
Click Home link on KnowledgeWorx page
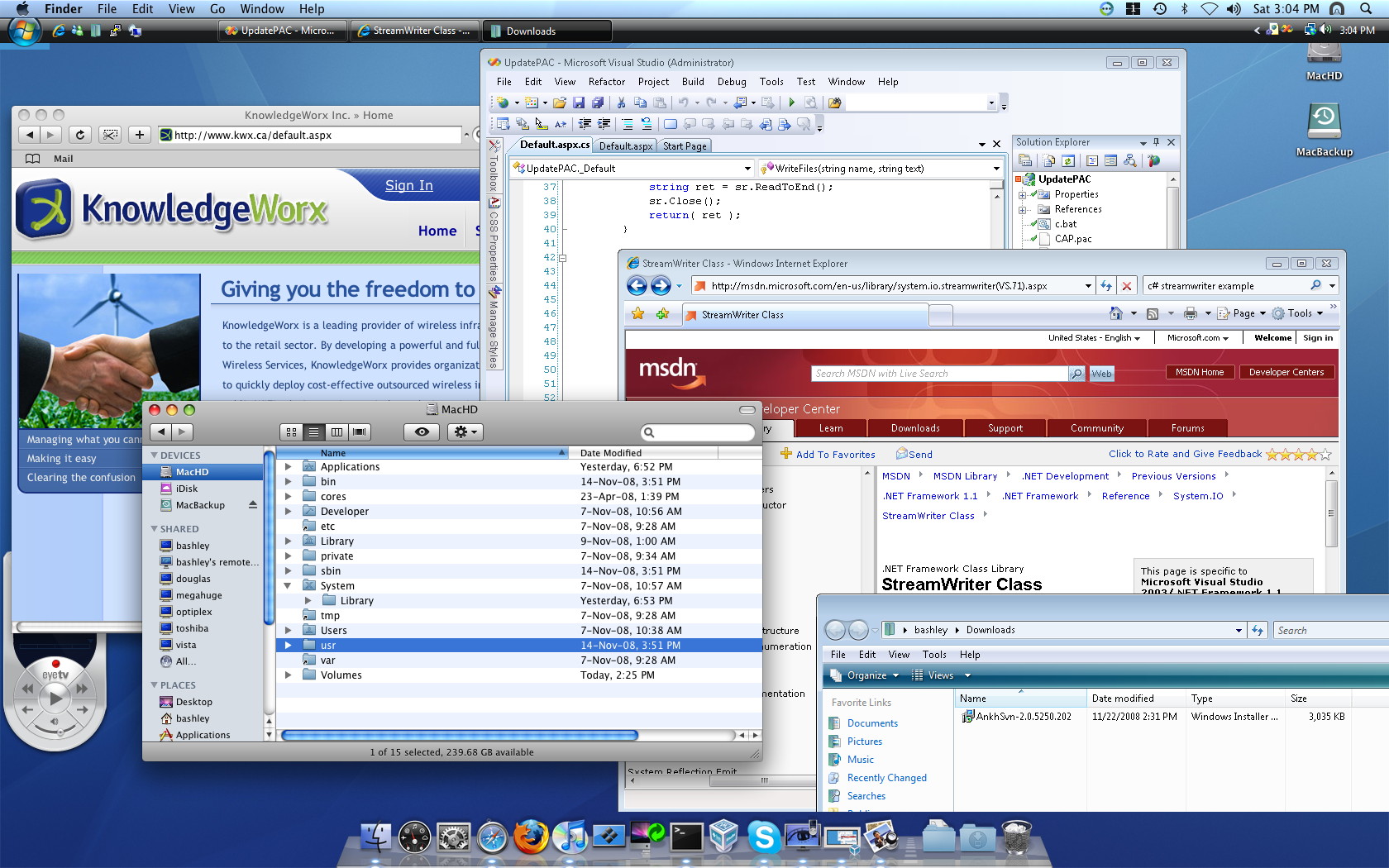(437, 231)
